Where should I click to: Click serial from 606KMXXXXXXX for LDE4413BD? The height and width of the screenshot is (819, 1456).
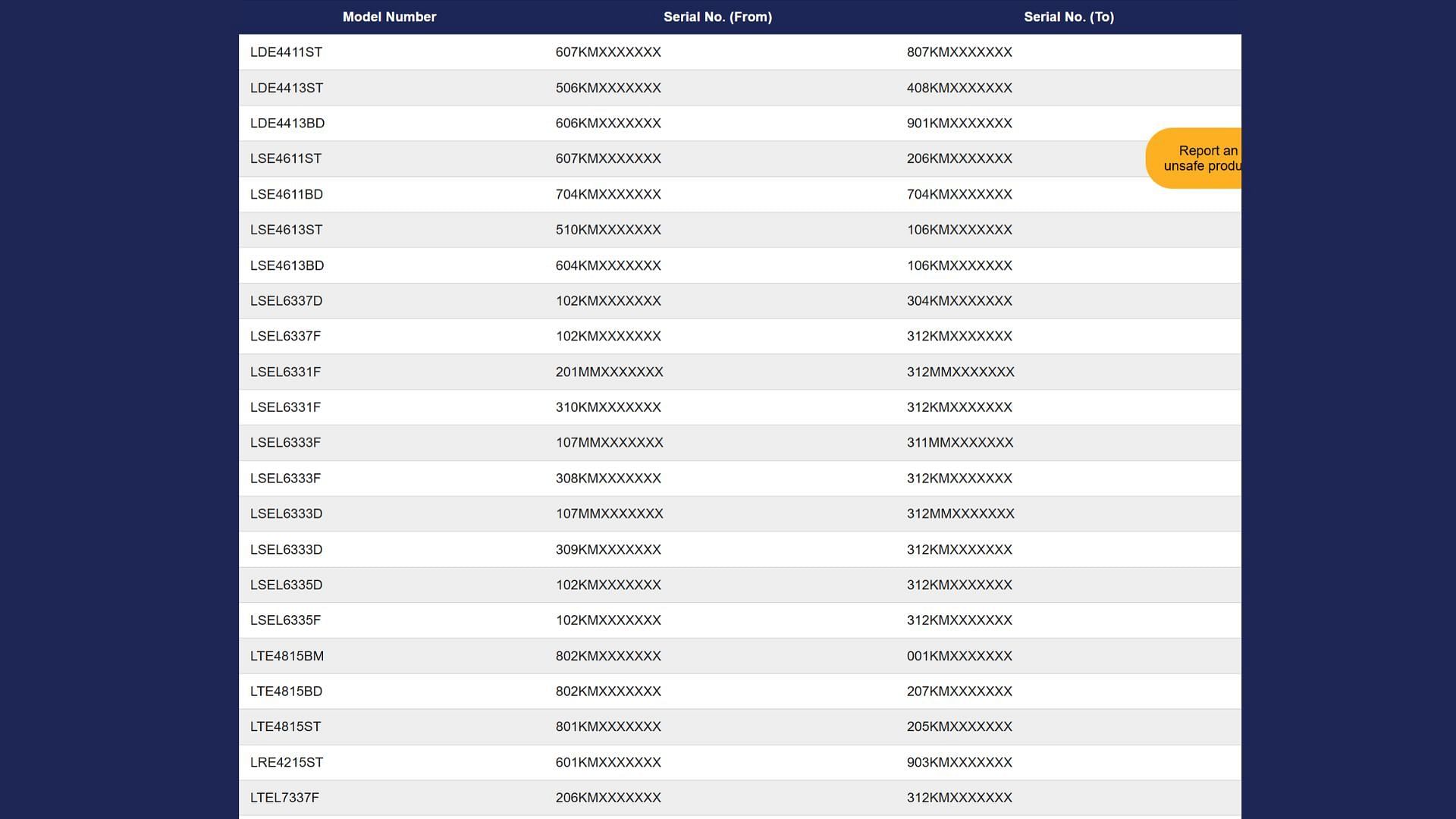pyautogui.click(x=608, y=123)
